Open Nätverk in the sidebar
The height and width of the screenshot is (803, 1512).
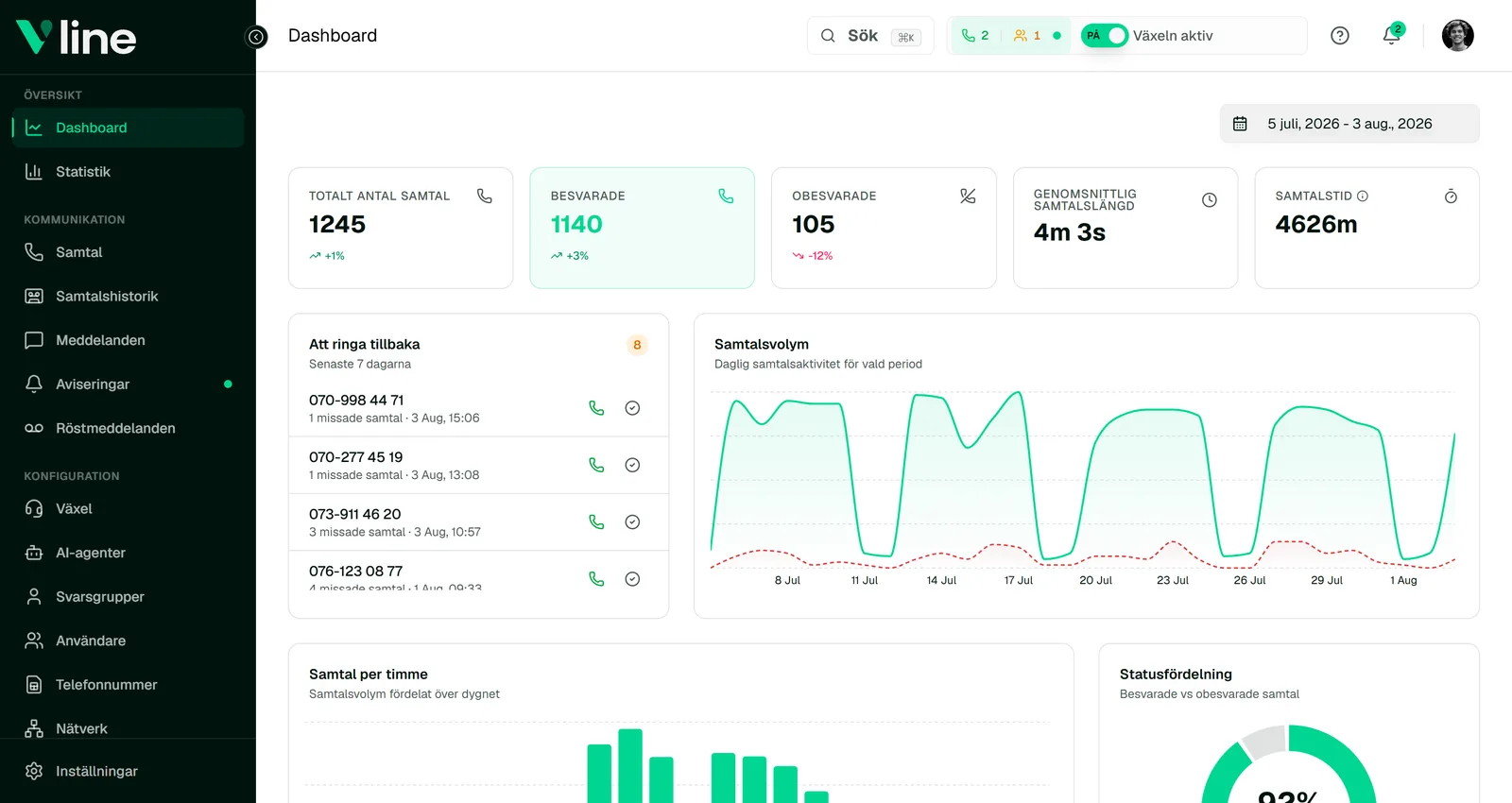pos(128,728)
